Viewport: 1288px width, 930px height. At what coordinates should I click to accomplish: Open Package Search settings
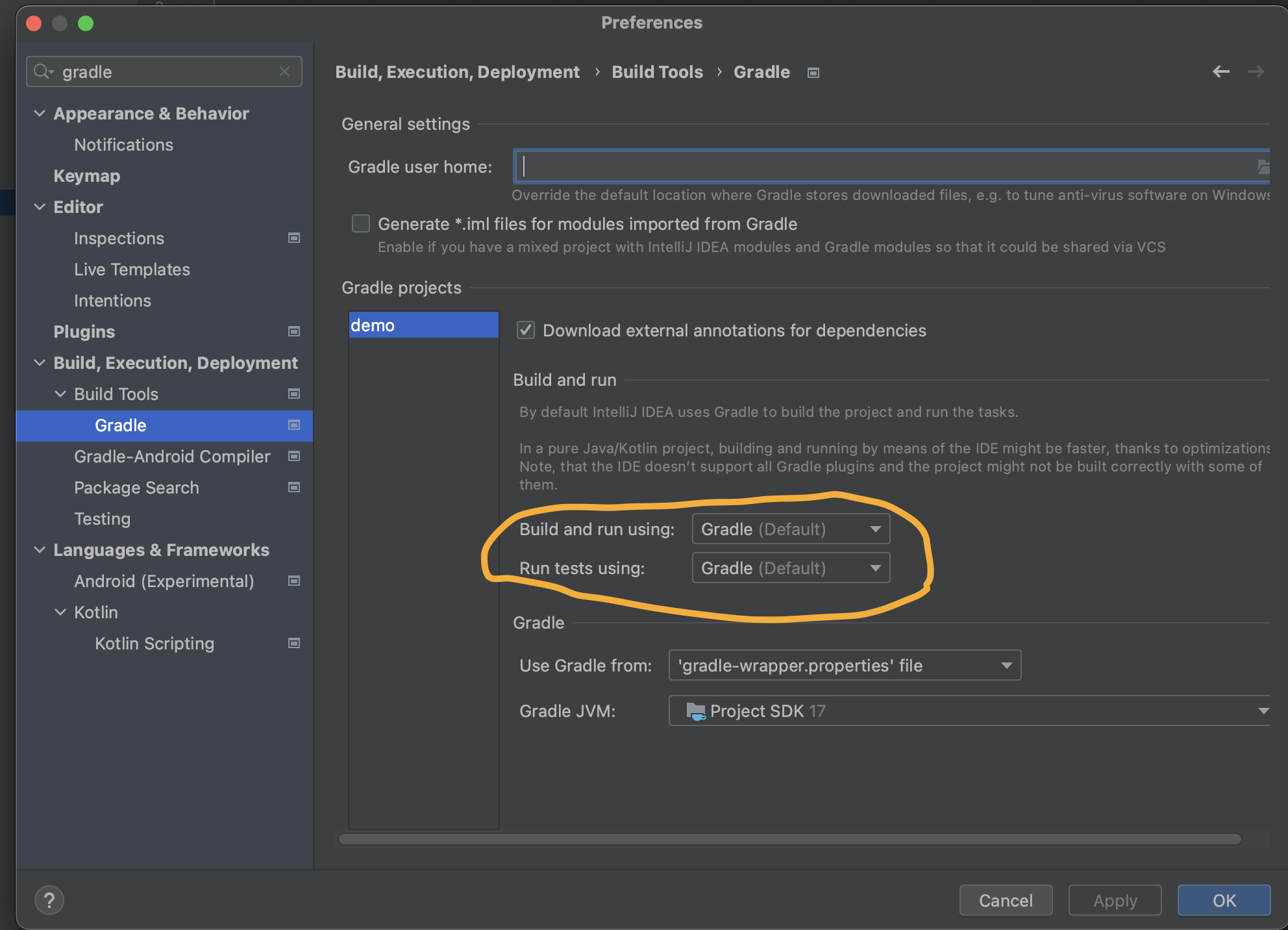136,488
